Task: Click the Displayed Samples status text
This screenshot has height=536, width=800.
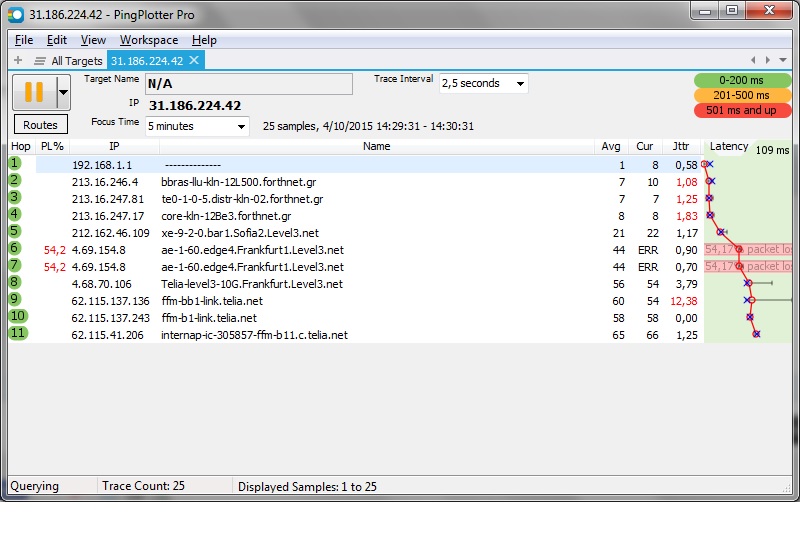Action: (307, 487)
